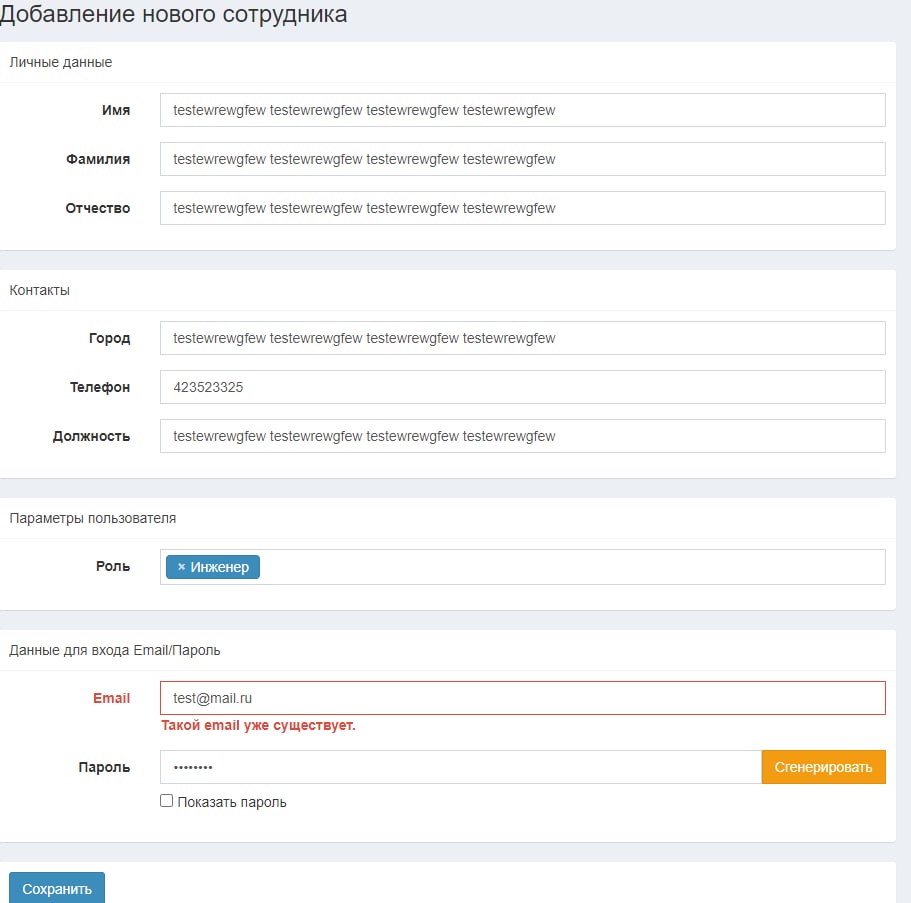Click into the Пароль field
This screenshot has width=911, height=903.
point(461,767)
